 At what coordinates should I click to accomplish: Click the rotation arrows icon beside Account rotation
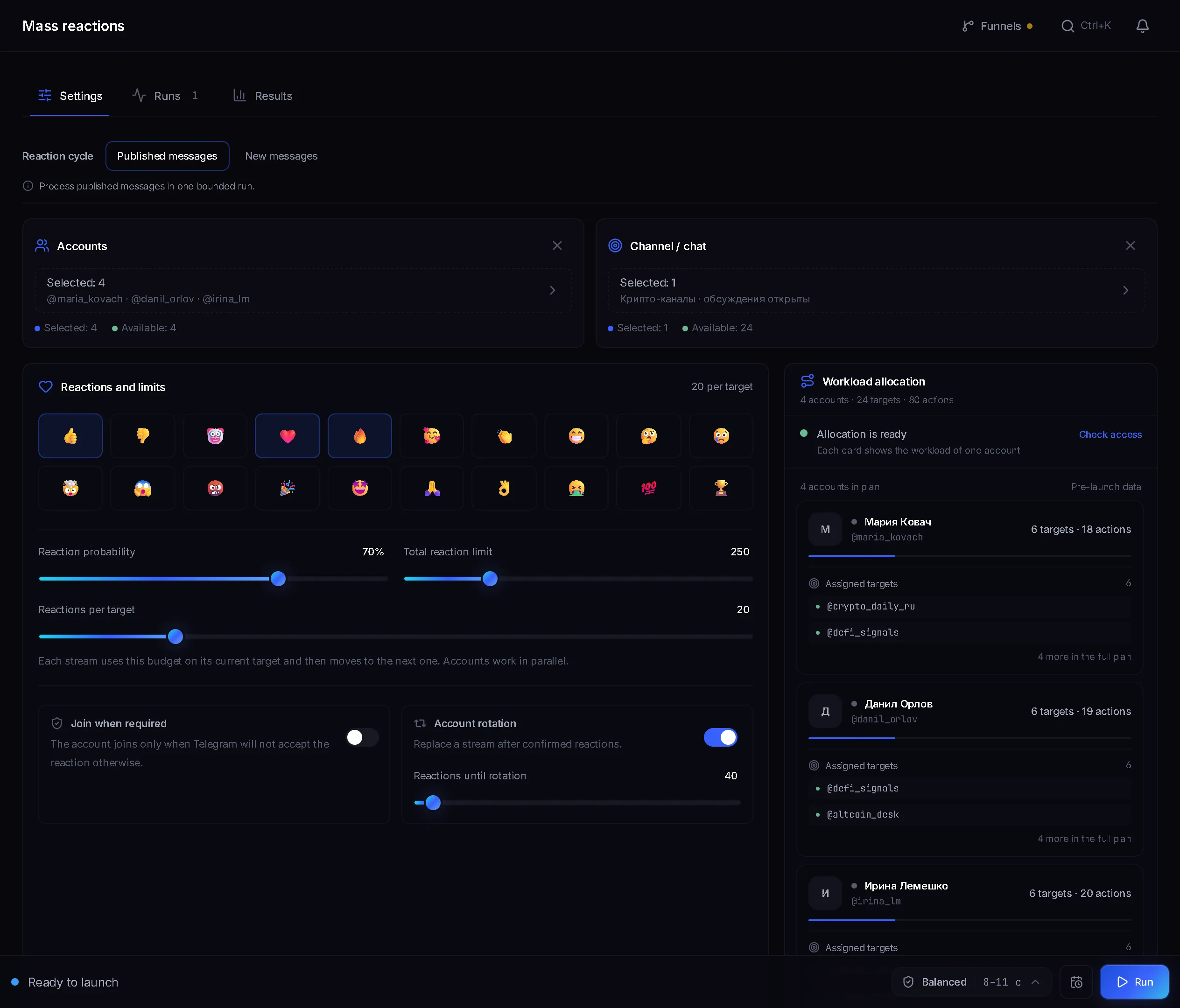[420, 723]
